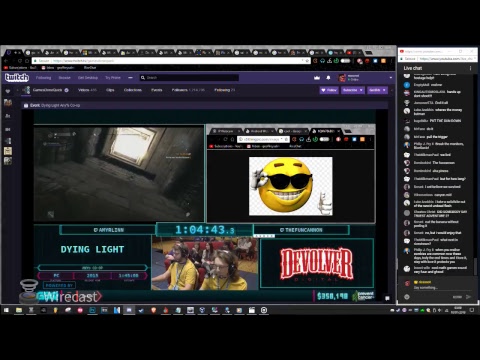Bookmark this page with star icon
This screenshot has height=360, width=480.
307,61
